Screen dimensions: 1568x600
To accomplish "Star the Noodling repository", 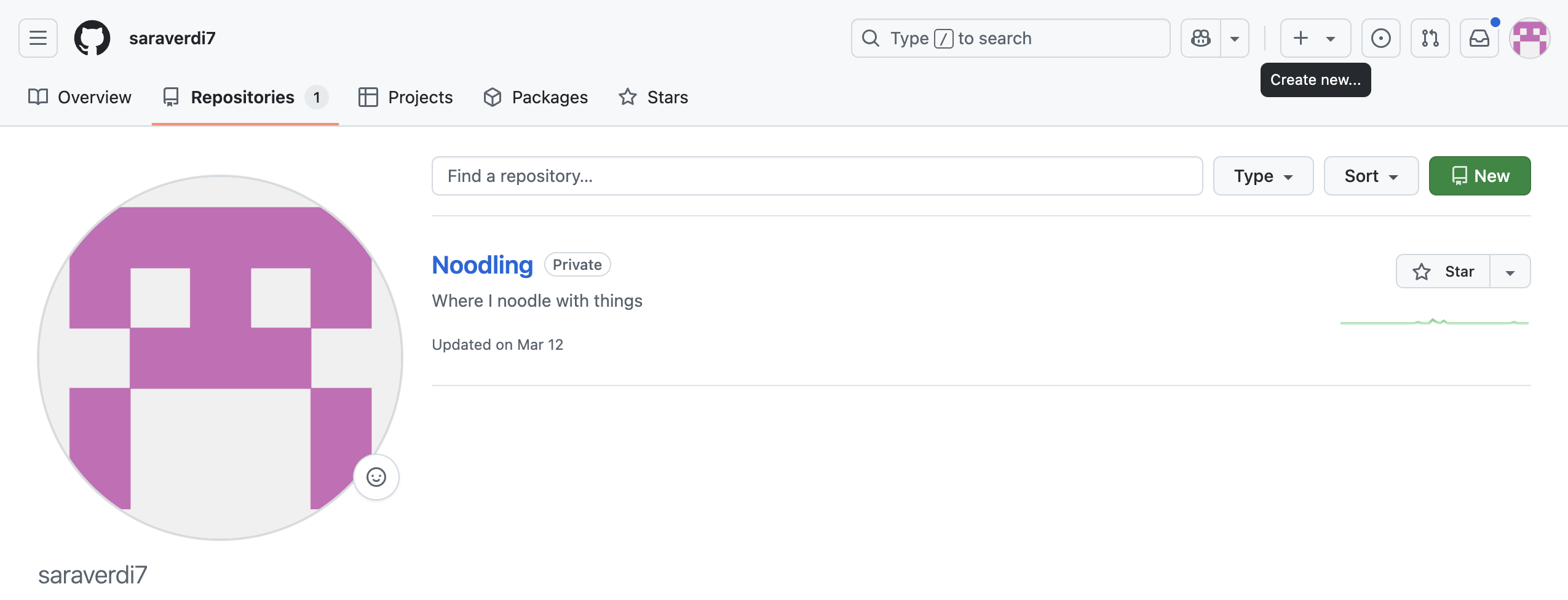I will (1443, 270).
